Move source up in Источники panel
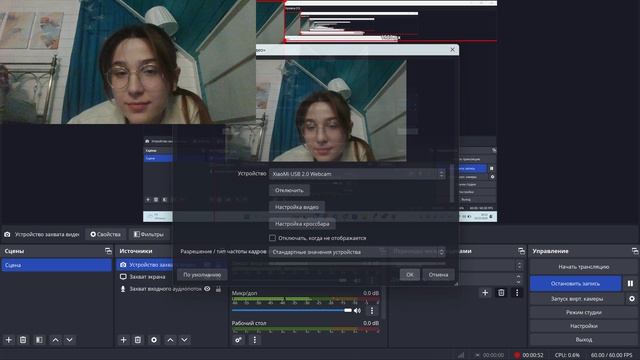 (170, 340)
